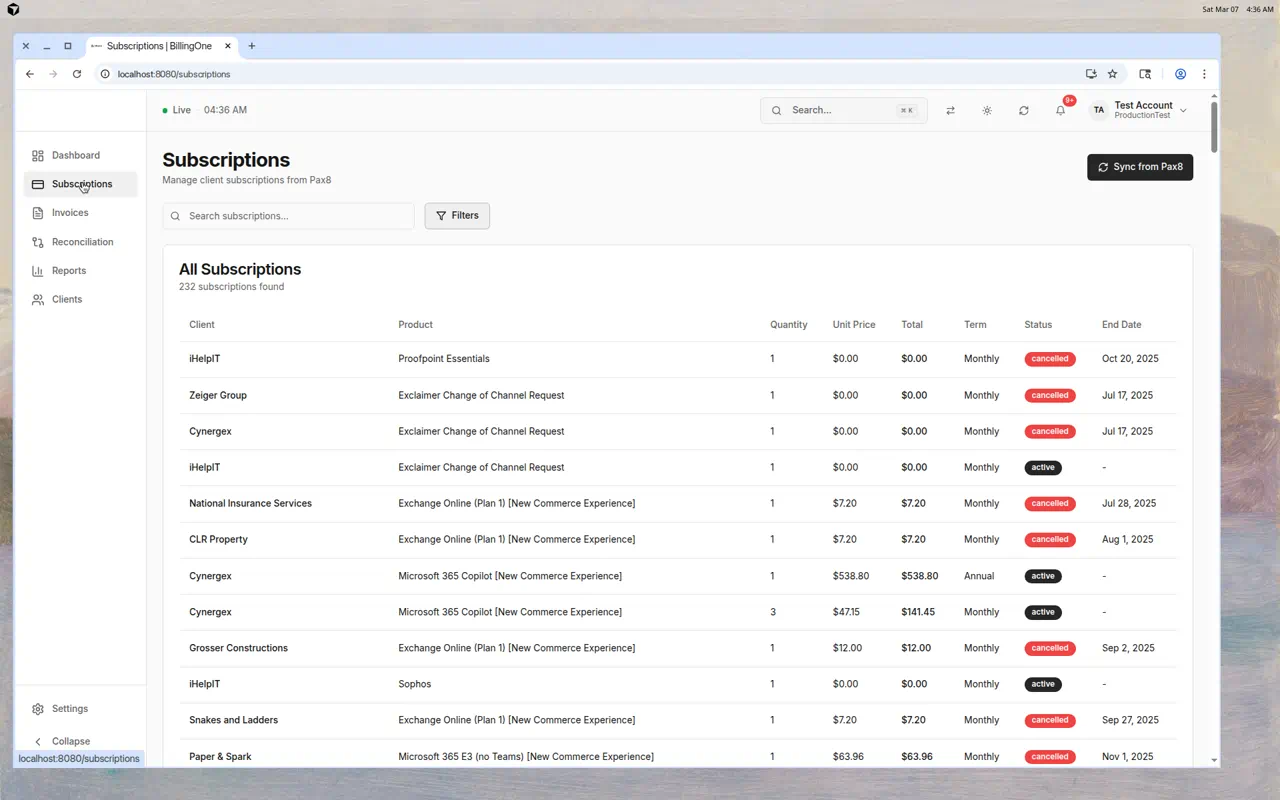Open a new browser tab
Viewport: 1280px width, 800px height.
click(x=252, y=46)
